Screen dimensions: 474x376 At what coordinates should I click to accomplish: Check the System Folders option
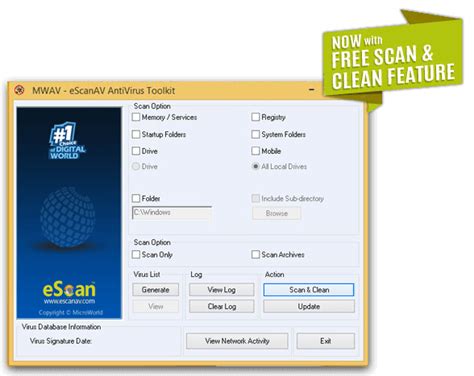pos(256,134)
